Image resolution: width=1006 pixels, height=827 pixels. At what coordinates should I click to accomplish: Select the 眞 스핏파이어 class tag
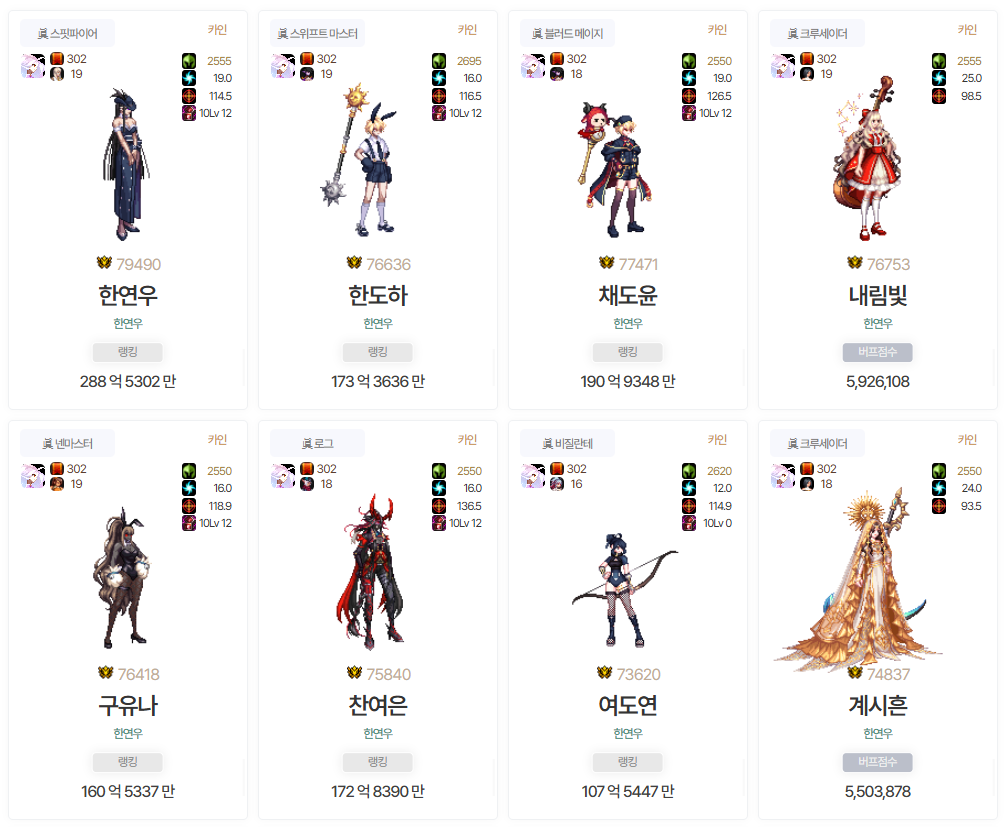tap(67, 33)
